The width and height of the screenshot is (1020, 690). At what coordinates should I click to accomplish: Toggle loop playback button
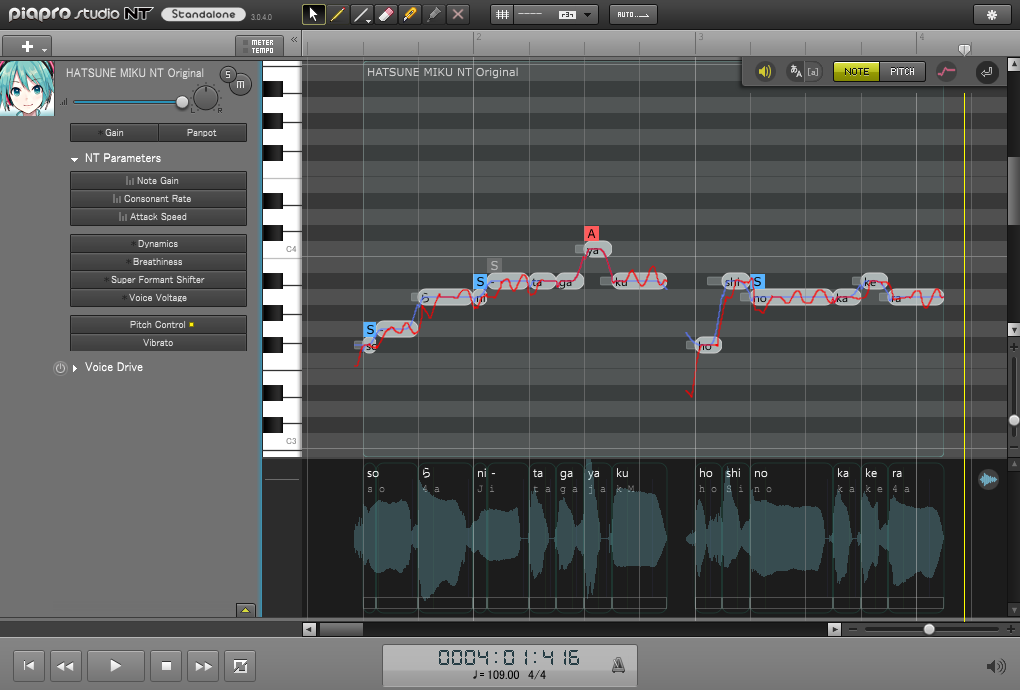pos(240,666)
